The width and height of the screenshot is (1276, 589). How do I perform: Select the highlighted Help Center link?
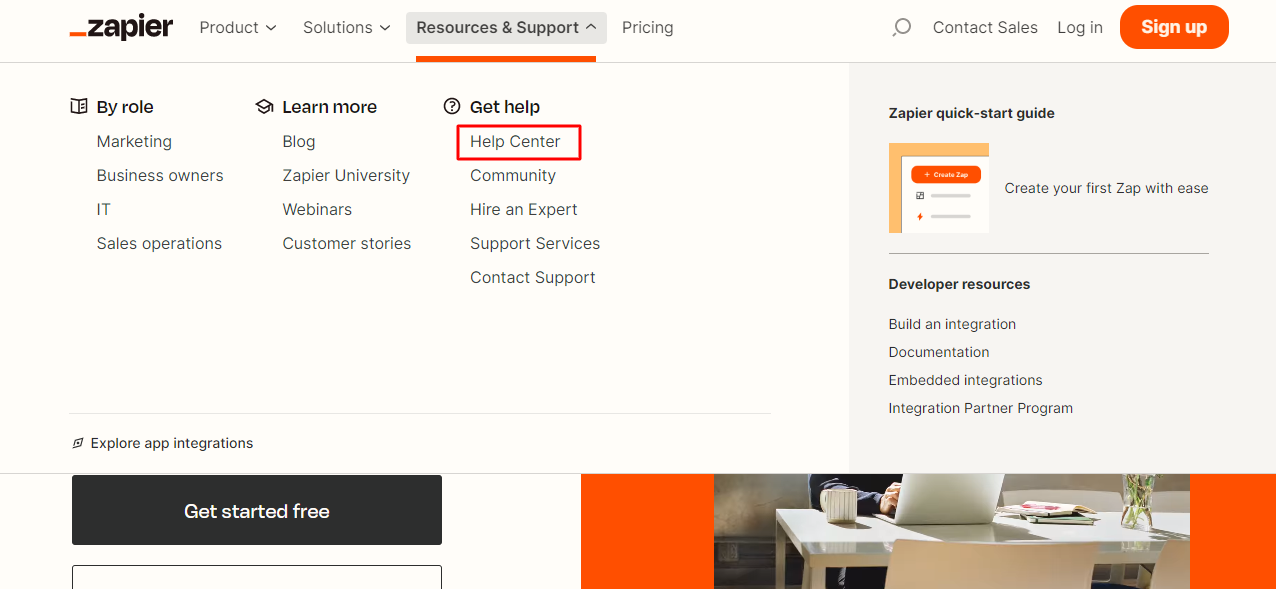point(518,142)
